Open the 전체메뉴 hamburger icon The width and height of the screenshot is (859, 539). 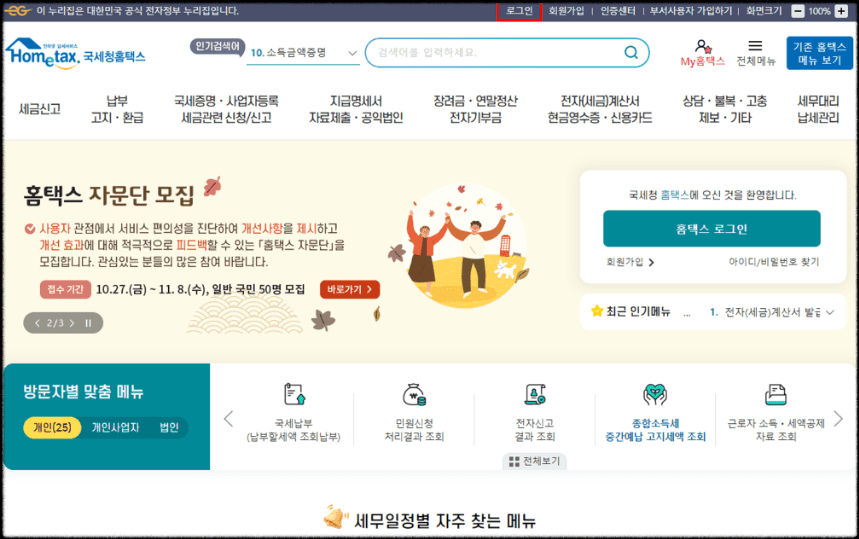pyautogui.click(x=755, y=45)
